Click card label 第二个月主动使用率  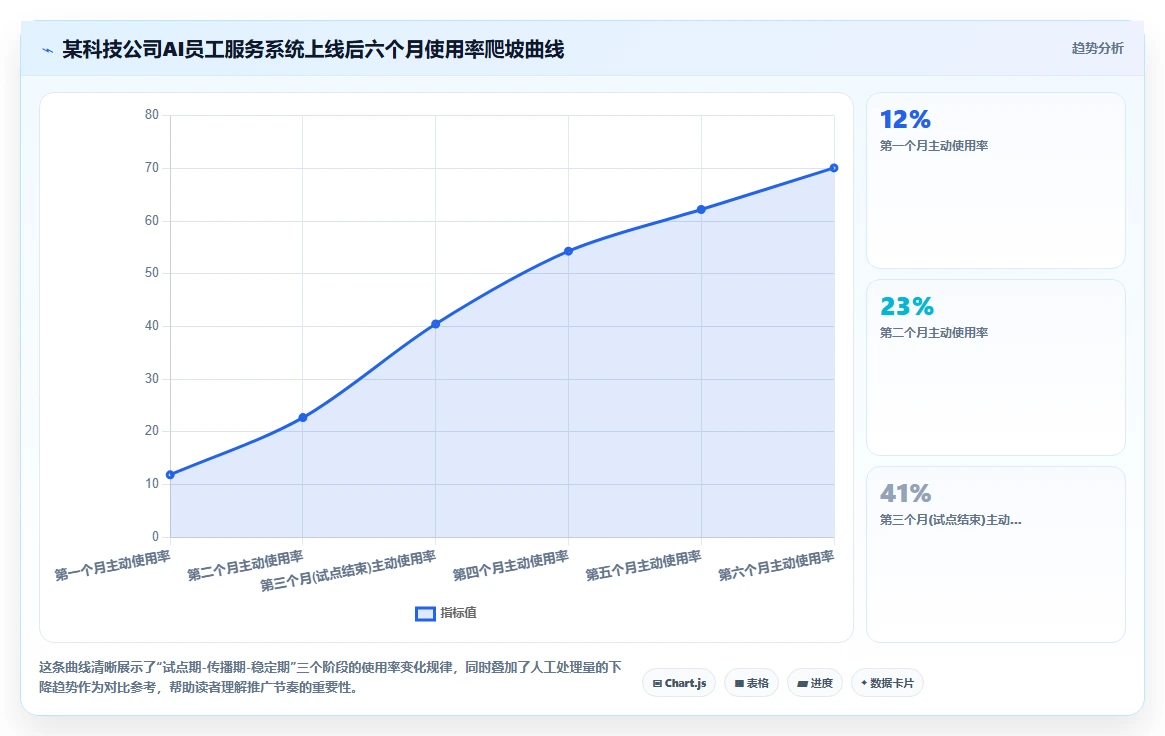[x=934, y=333]
